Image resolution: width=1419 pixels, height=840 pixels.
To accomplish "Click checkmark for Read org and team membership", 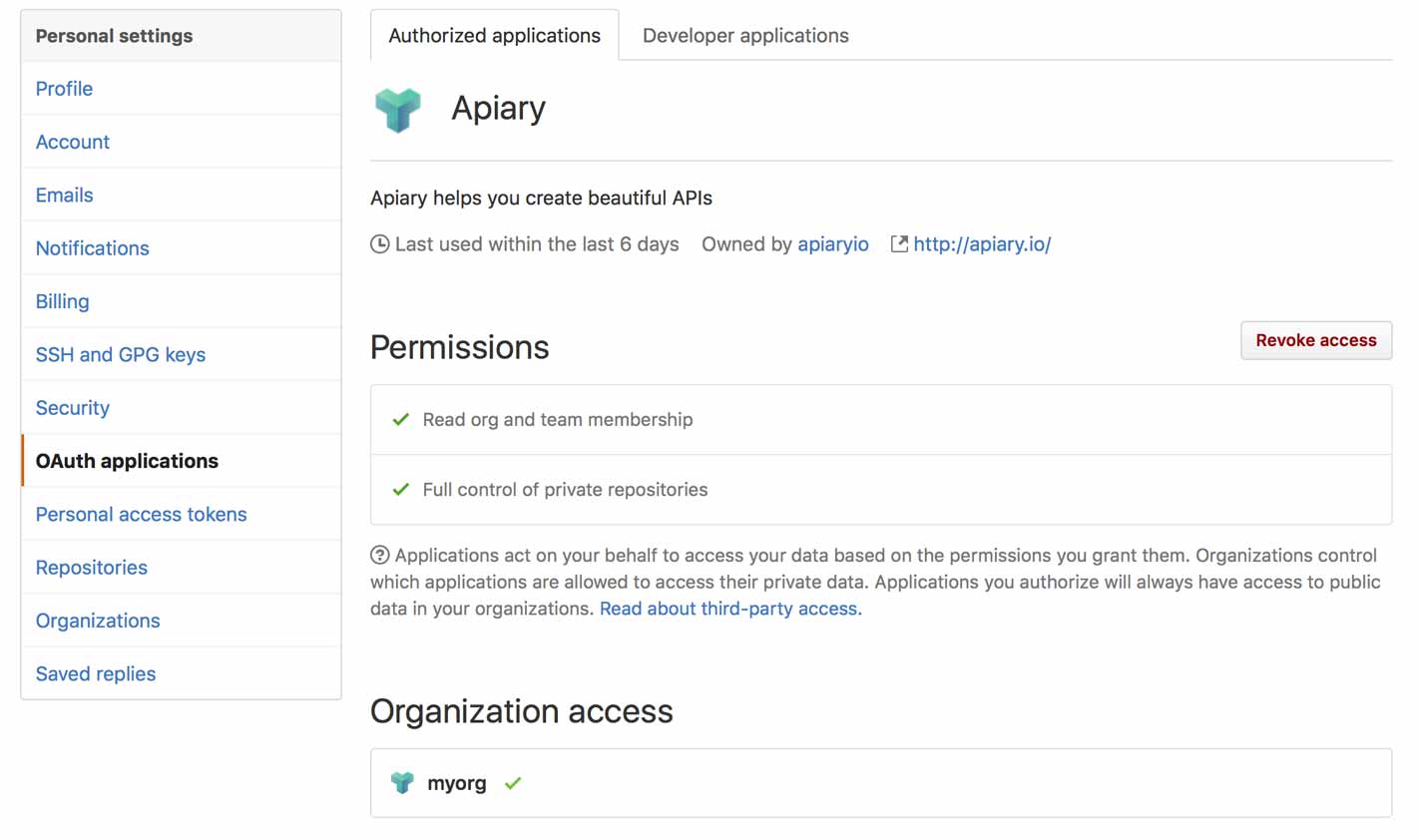I will point(401,419).
